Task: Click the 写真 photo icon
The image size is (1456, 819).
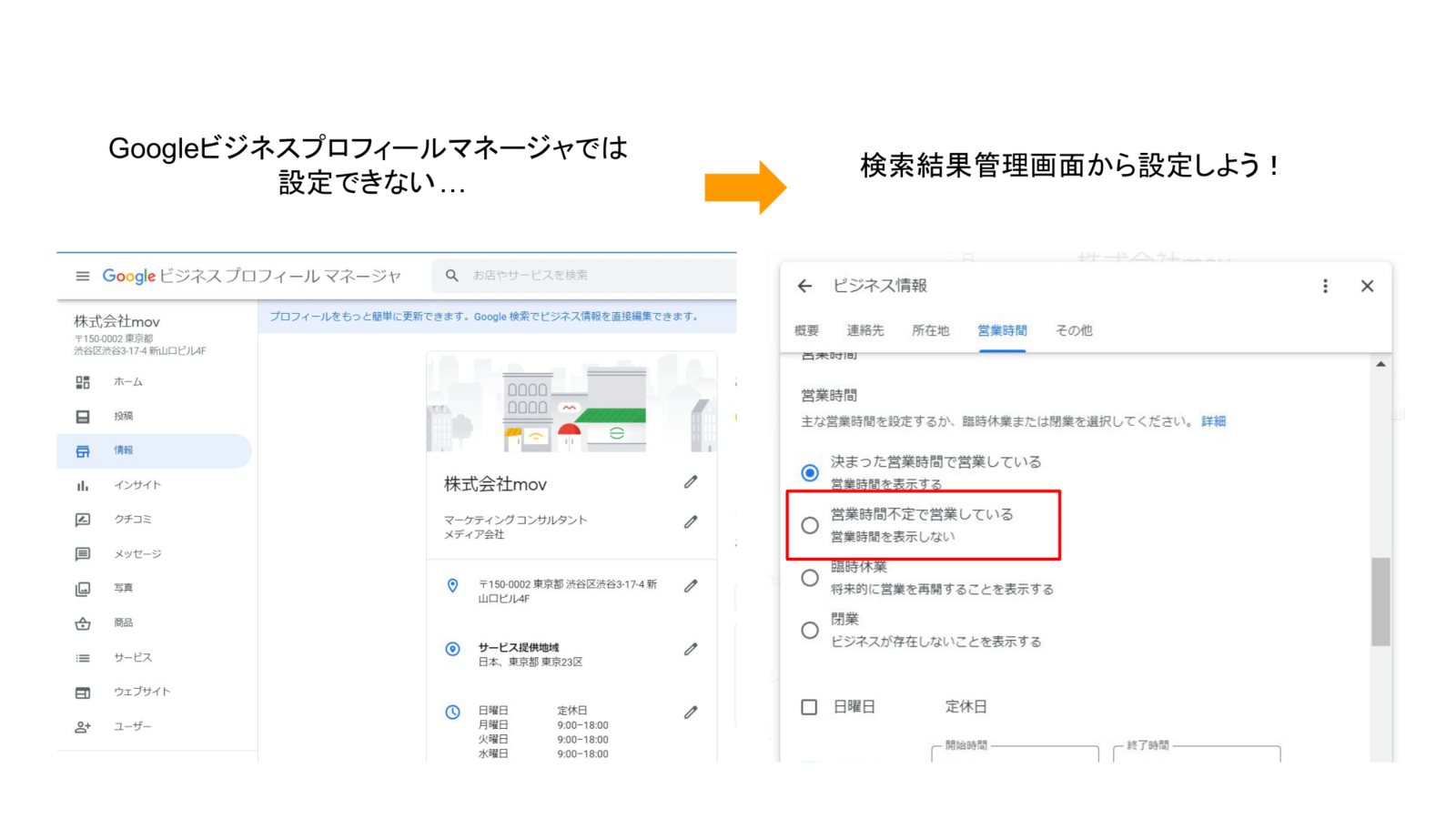Action: tap(83, 589)
